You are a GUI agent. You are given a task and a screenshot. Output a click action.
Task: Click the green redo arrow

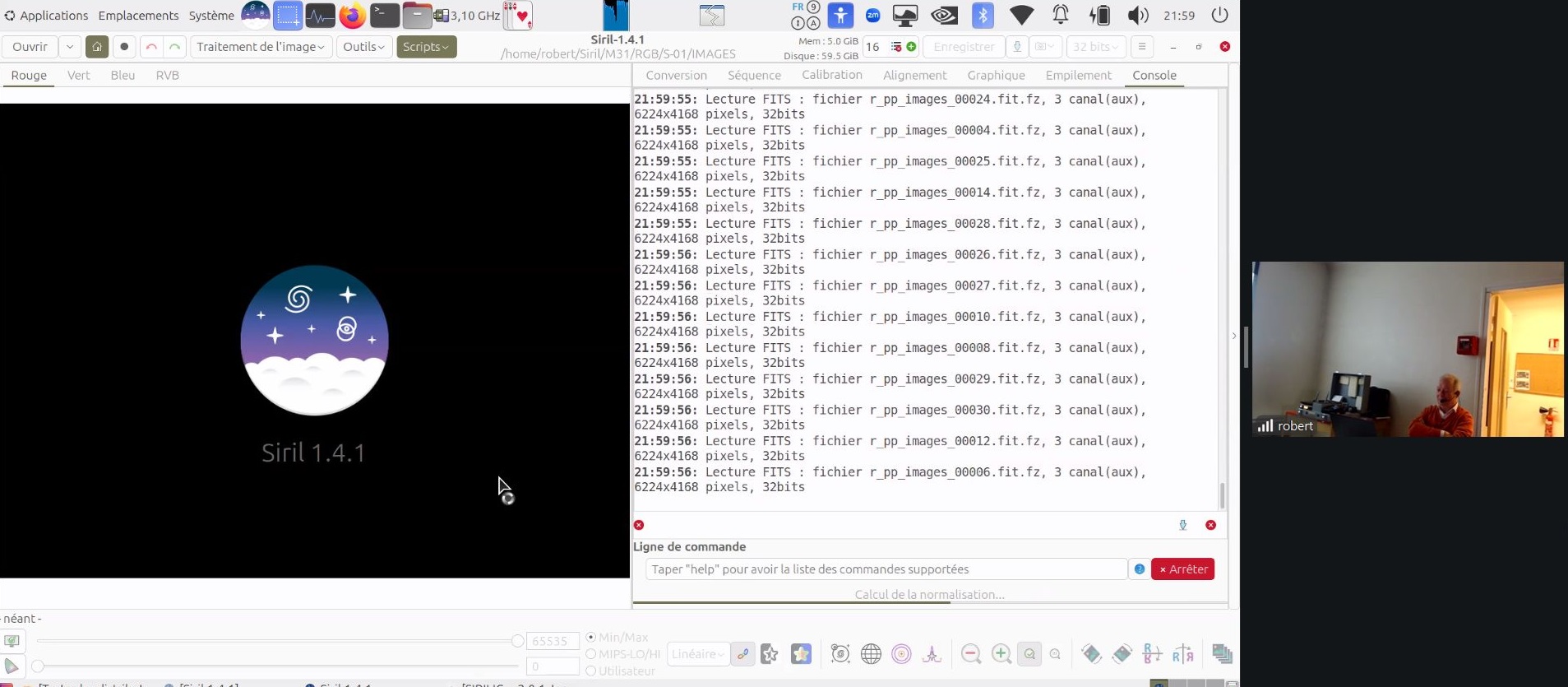[x=174, y=47]
